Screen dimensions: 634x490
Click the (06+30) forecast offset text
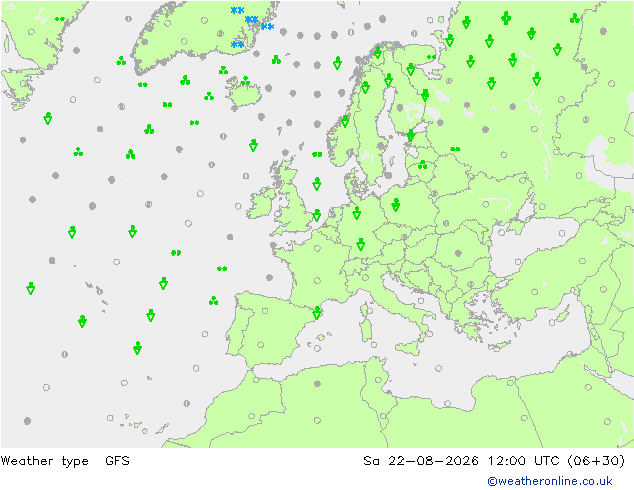coord(596,460)
